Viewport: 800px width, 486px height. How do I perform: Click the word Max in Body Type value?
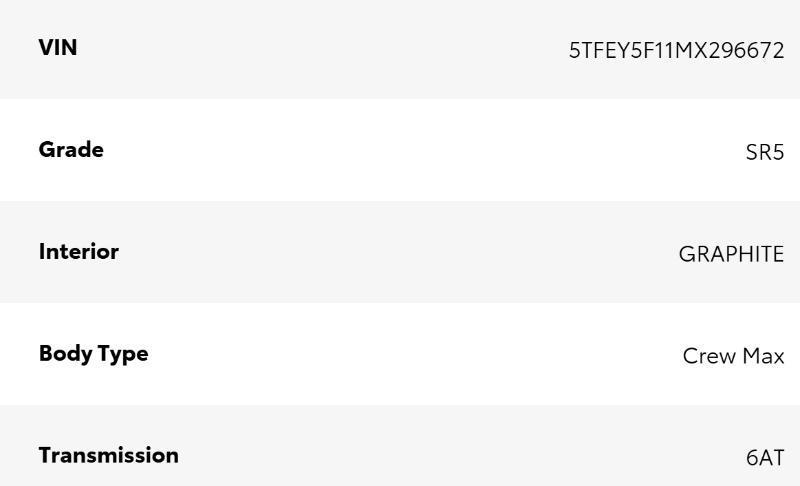coord(763,356)
